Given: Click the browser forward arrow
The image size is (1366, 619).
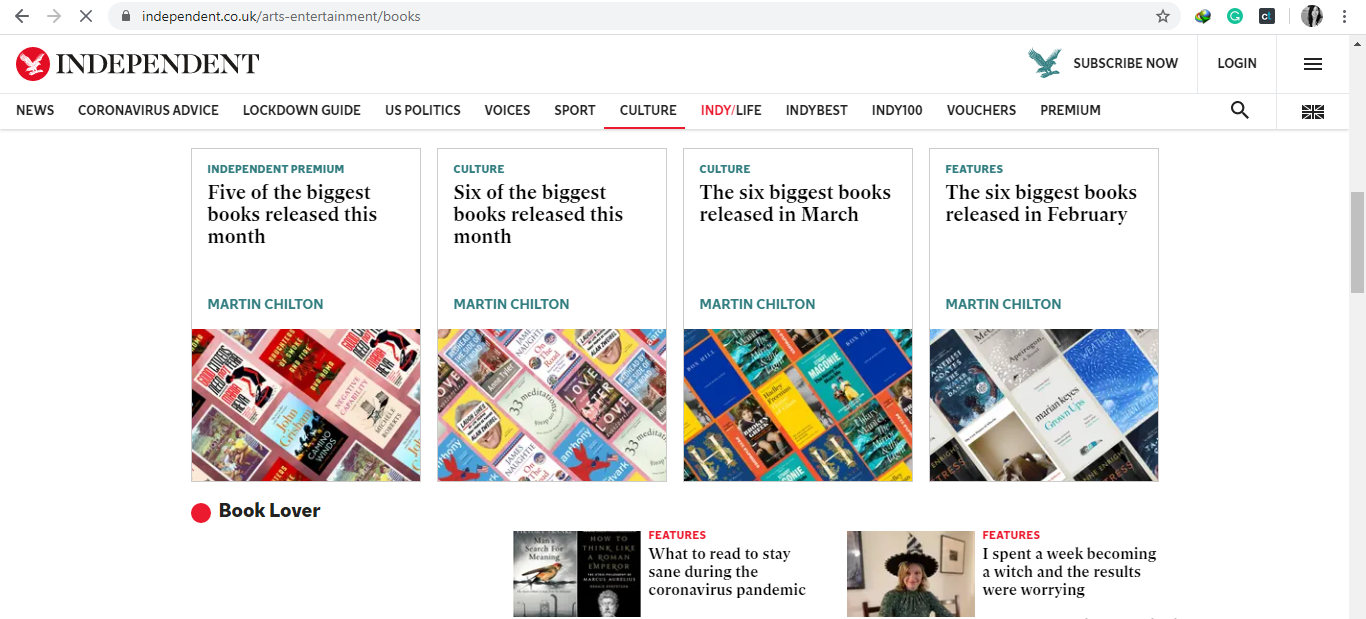Looking at the screenshot, I should coord(54,16).
